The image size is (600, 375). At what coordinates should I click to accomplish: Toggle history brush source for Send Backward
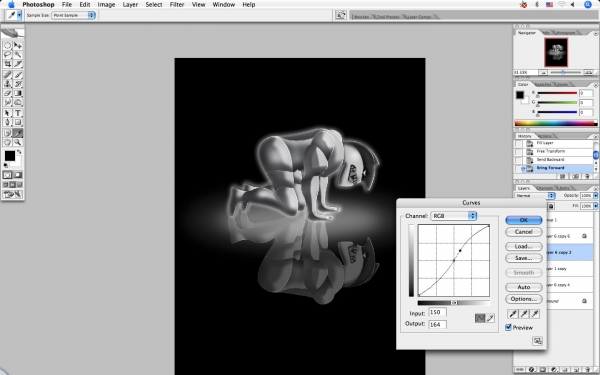click(518, 160)
